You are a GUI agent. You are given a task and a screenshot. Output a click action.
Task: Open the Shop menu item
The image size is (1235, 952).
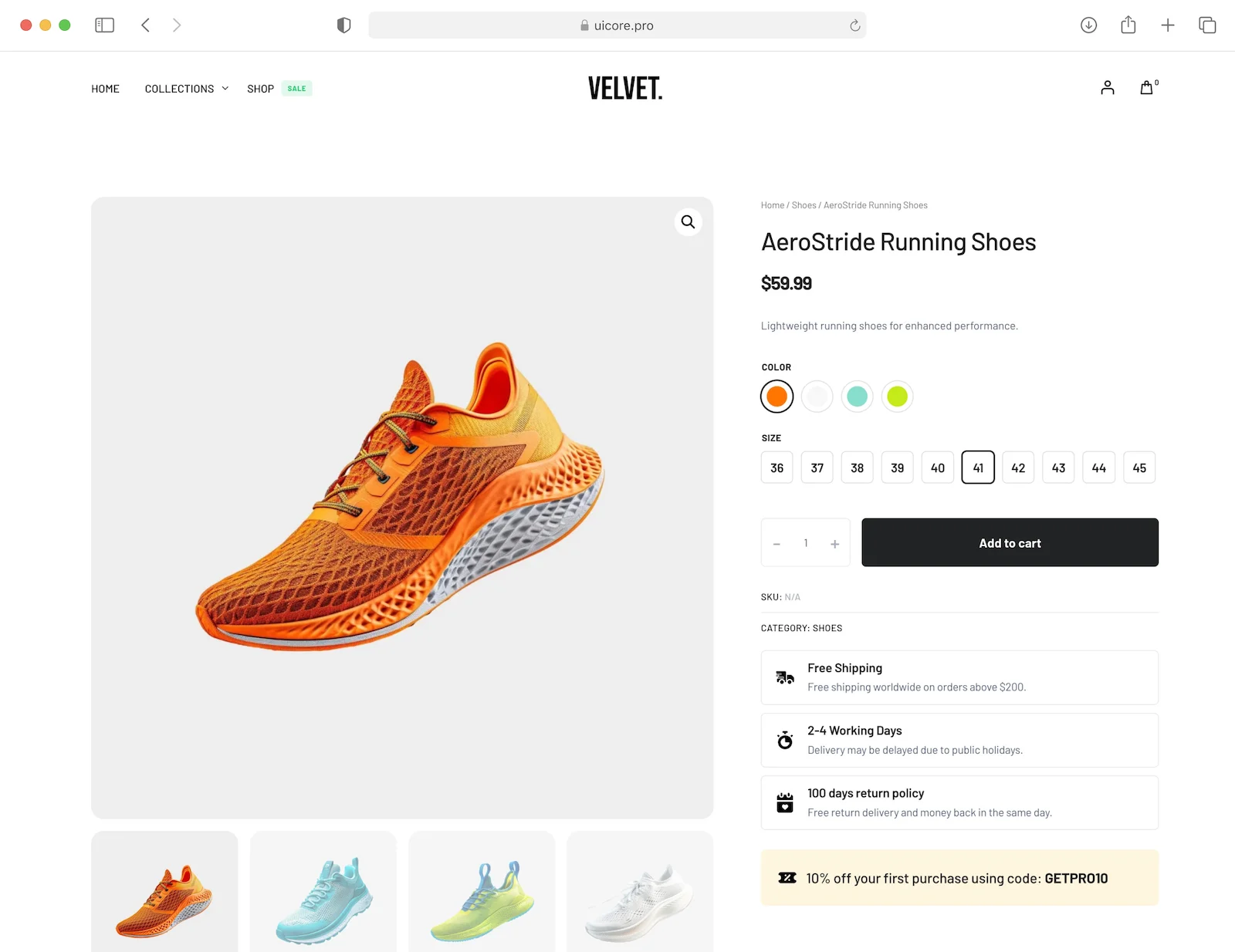click(261, 89)
